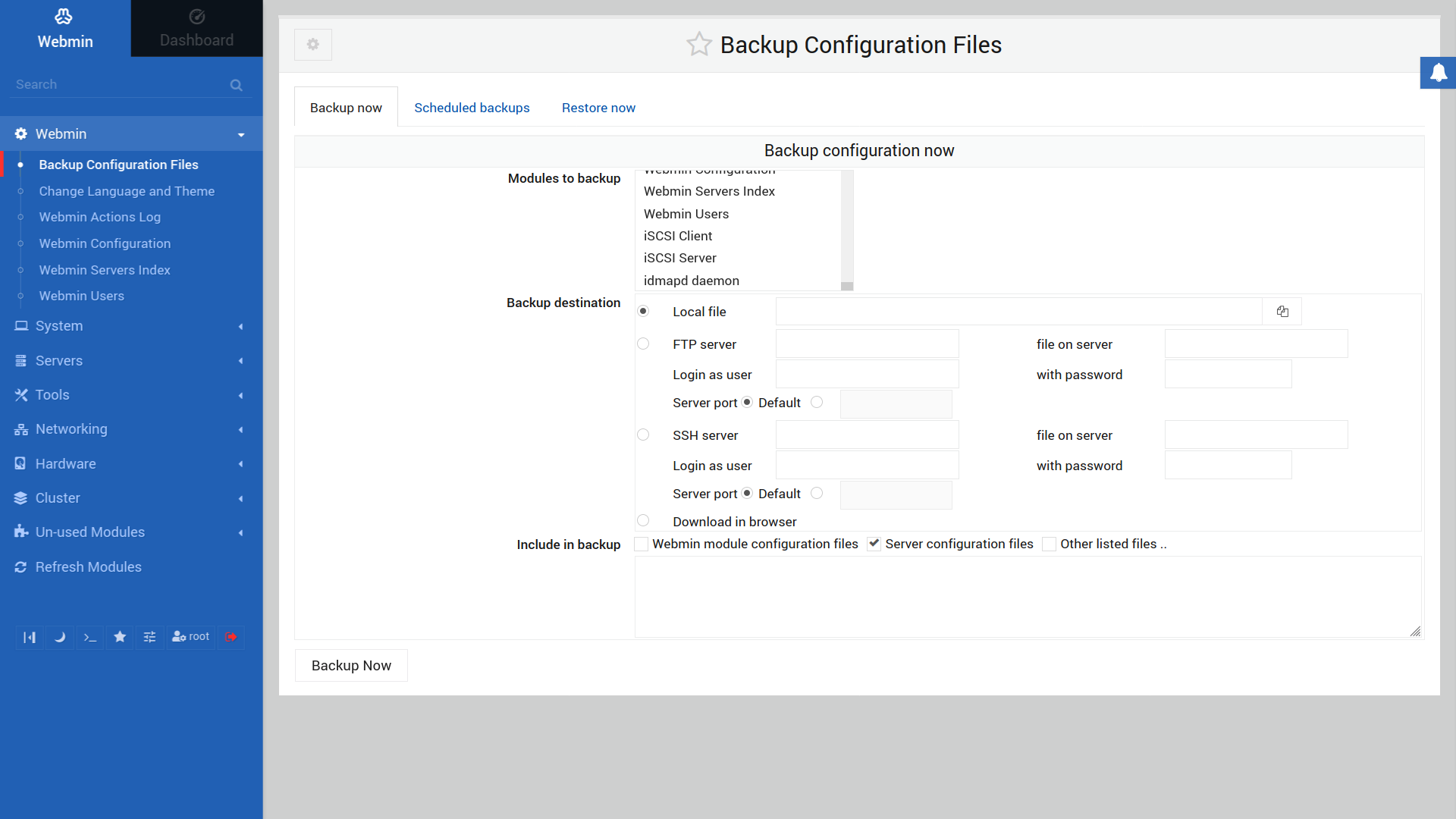Collapse the sidebar navigation menu
1456x819 pixels.
[30, 637]
